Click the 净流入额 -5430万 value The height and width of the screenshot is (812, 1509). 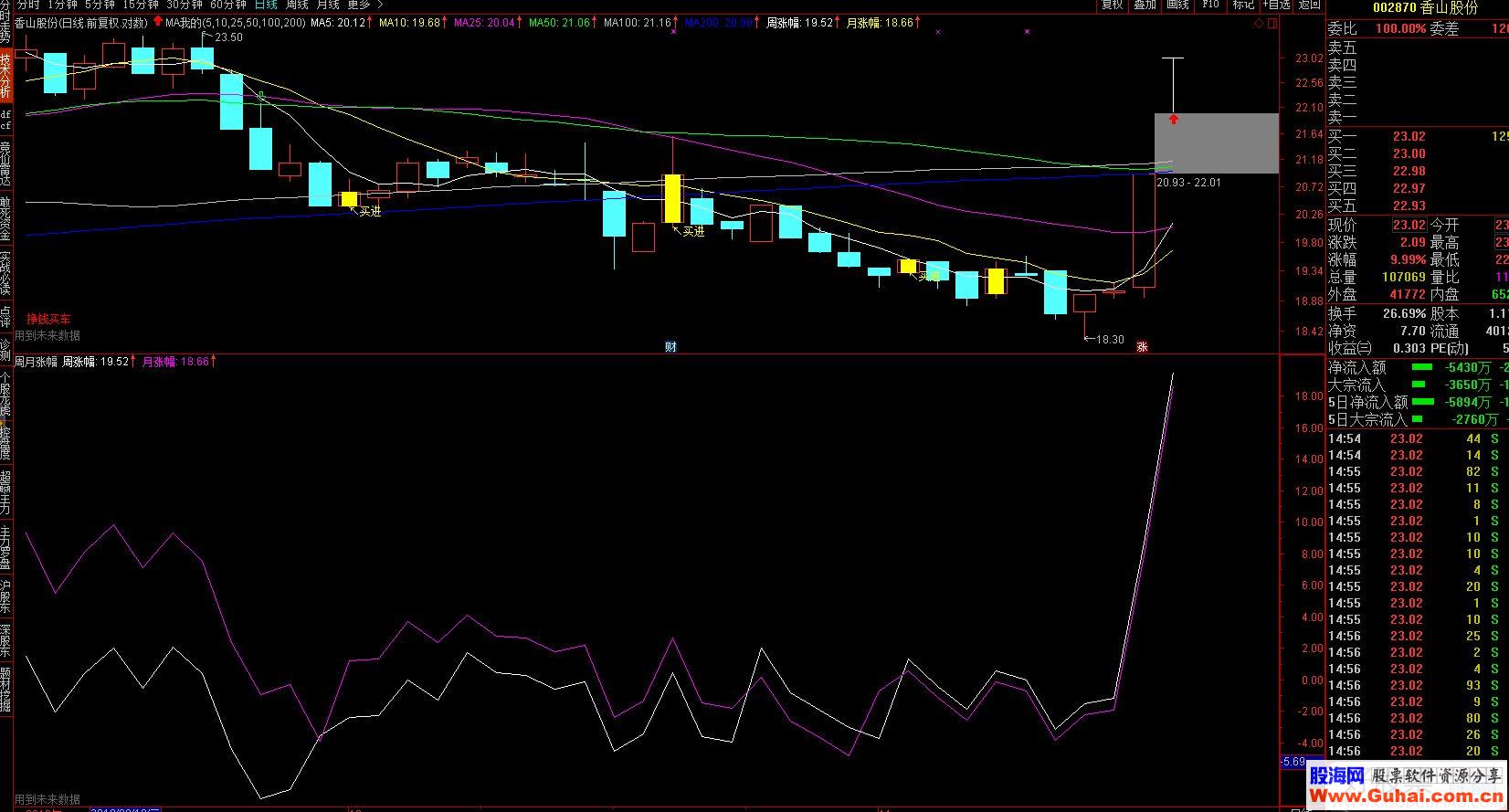pyautogui.click(x=1467, y=367)
